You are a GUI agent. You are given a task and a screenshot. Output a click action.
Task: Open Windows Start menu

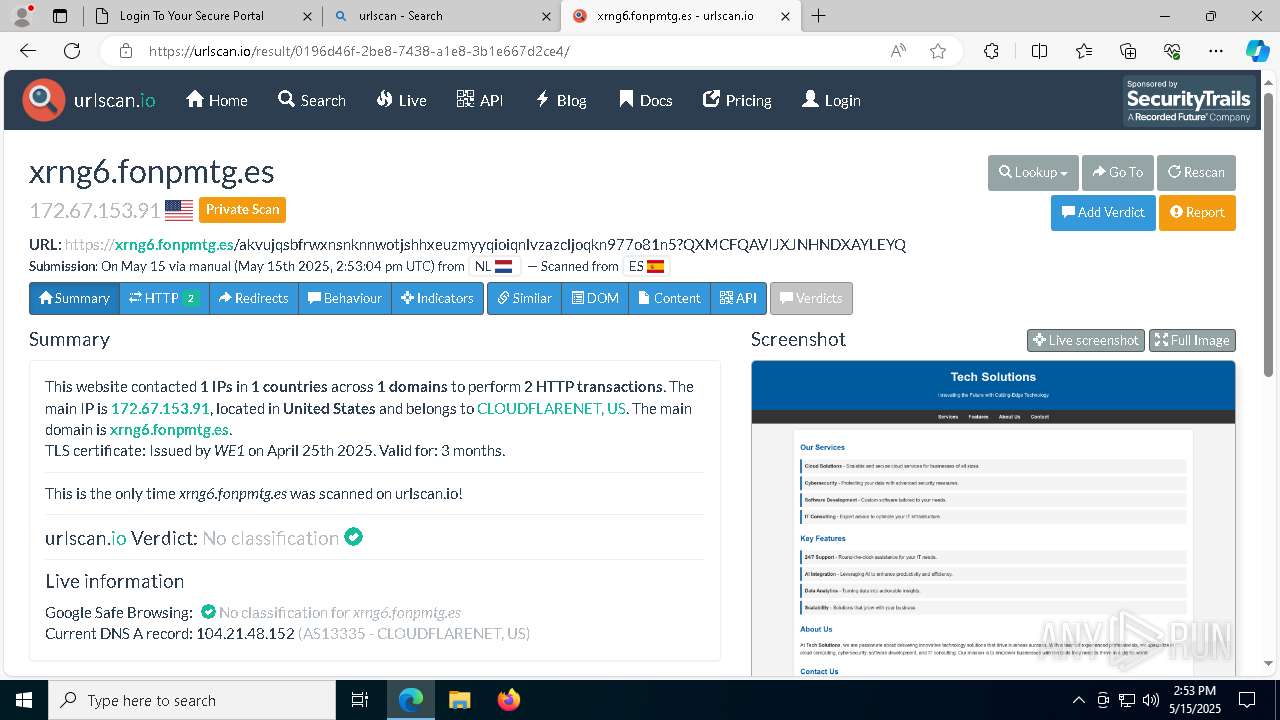[x=23, y=700]
